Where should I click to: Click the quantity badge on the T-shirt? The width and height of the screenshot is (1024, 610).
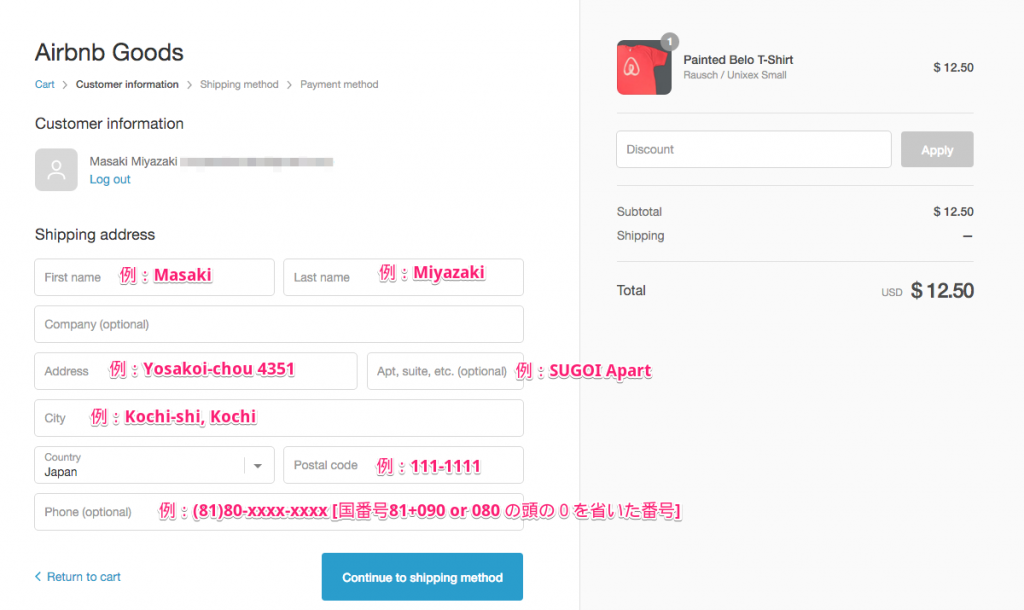click(669, 42)
